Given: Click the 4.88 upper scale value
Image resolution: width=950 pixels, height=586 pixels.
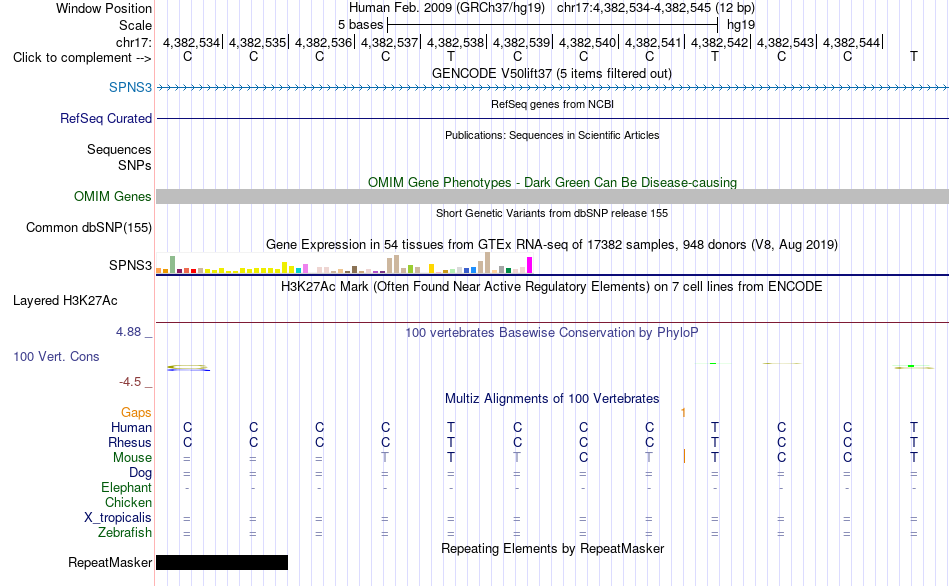Looking at the screenshot, I should tap(128, 332).
